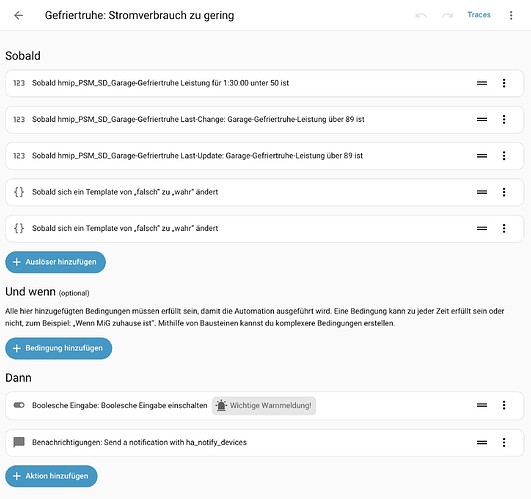Click message icon of Benachrichtigungen action
Viewport: 531px width, 499px height.
click(x=19, y=442)
